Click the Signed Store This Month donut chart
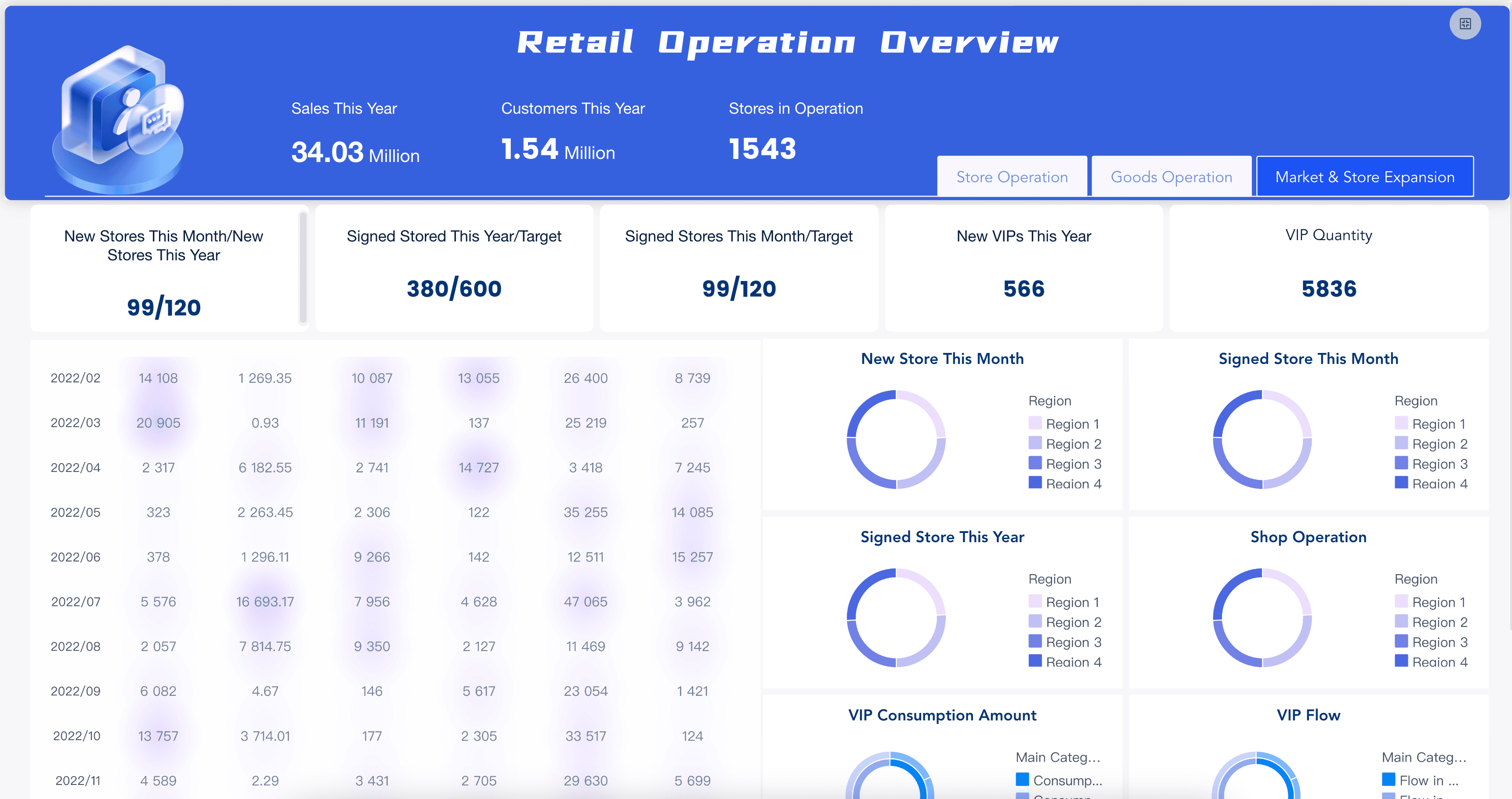This screenshot has height=799, width=1512. point(1262,439)
